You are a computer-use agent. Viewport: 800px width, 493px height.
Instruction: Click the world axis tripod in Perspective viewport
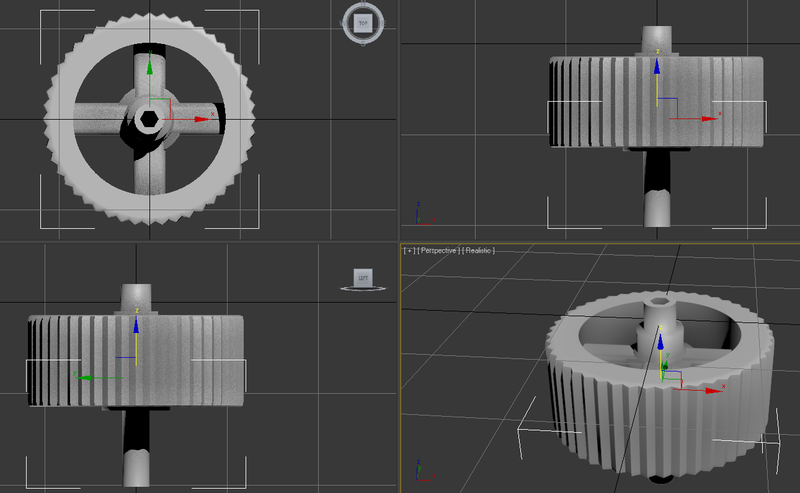[418, 468]
